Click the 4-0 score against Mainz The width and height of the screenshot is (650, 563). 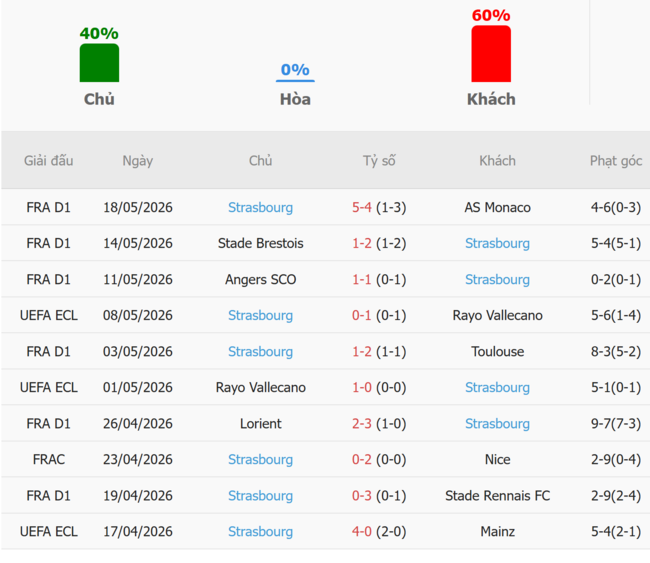click(x=361, y=531)
